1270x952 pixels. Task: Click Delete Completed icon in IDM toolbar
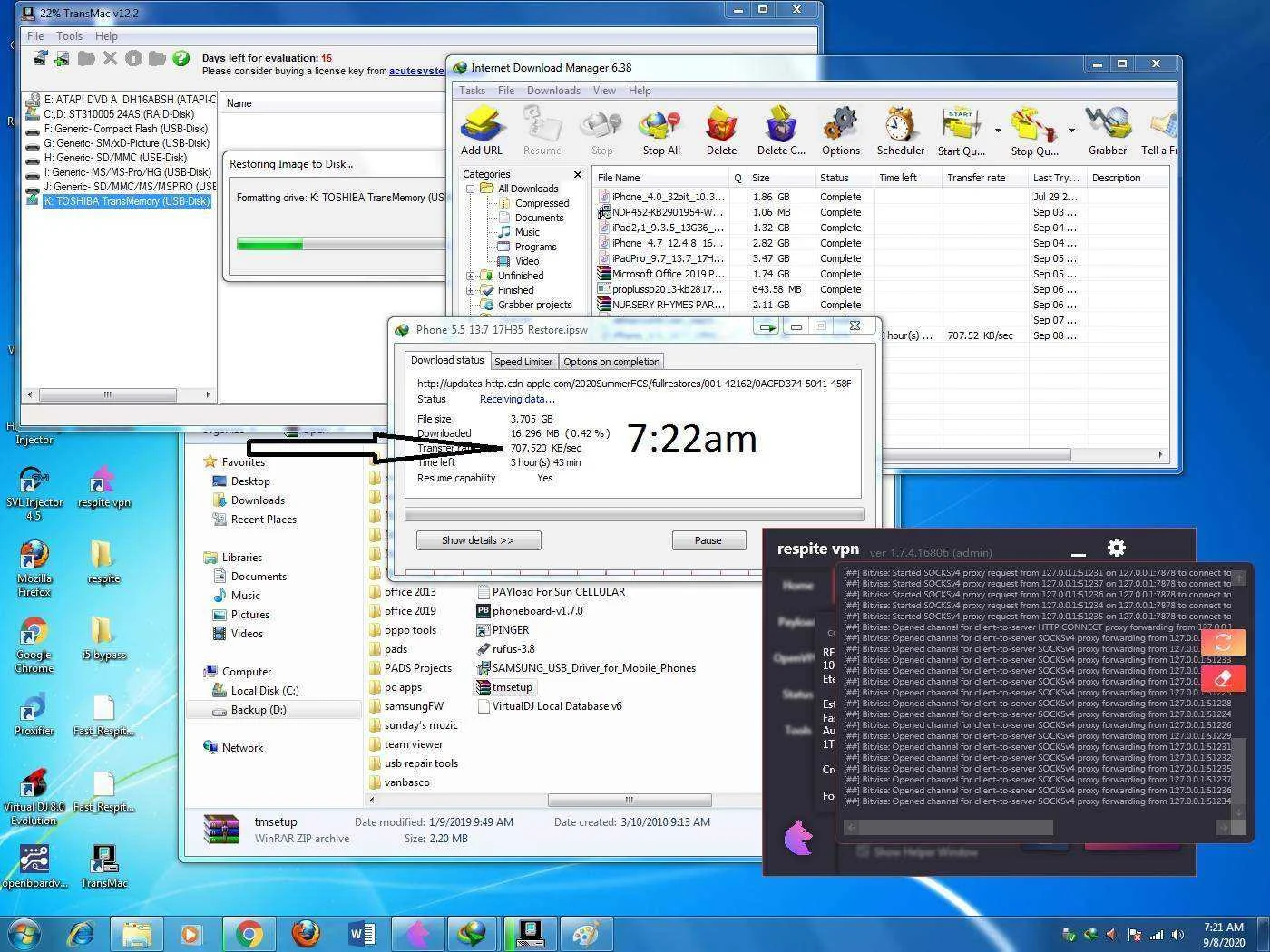click(x=781, y=131)
